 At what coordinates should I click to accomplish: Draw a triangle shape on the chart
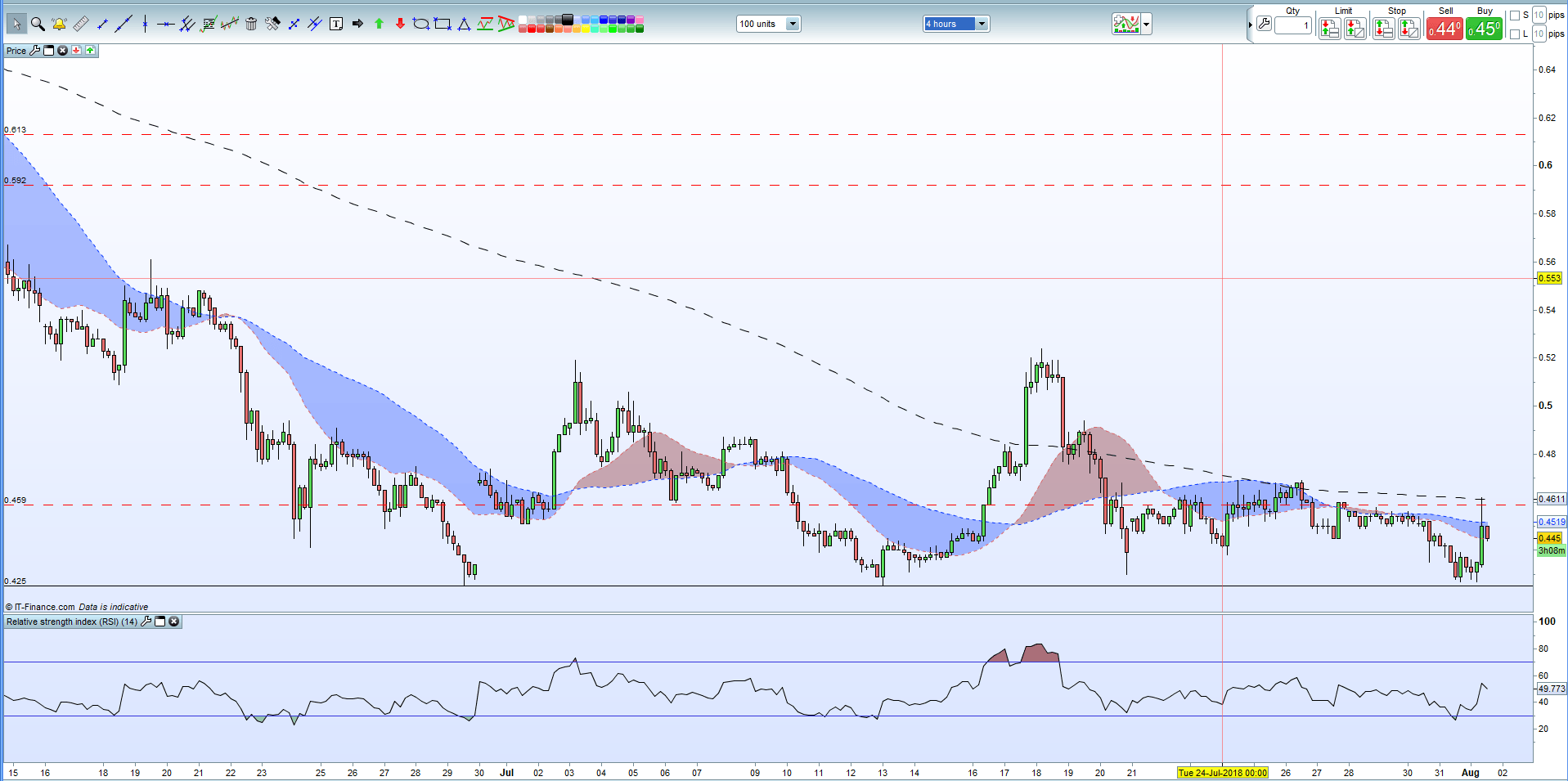(464, 24)
